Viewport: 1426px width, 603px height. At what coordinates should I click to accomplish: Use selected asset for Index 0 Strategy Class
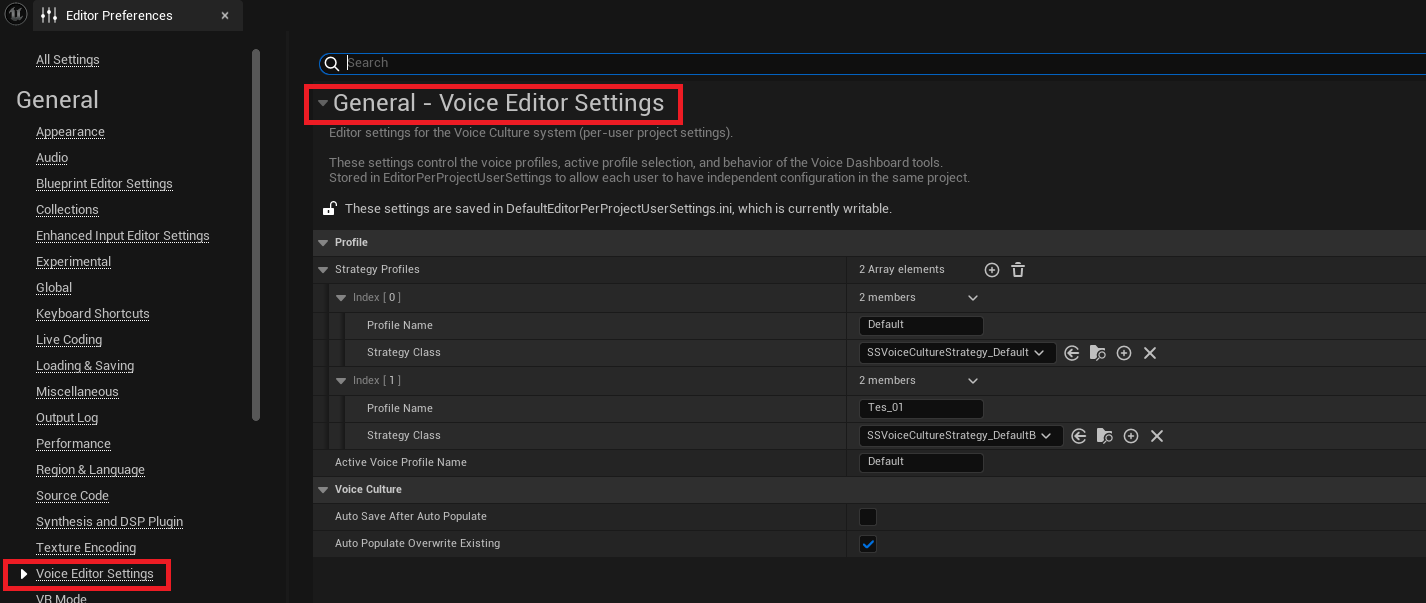(x=1072, y=353)
